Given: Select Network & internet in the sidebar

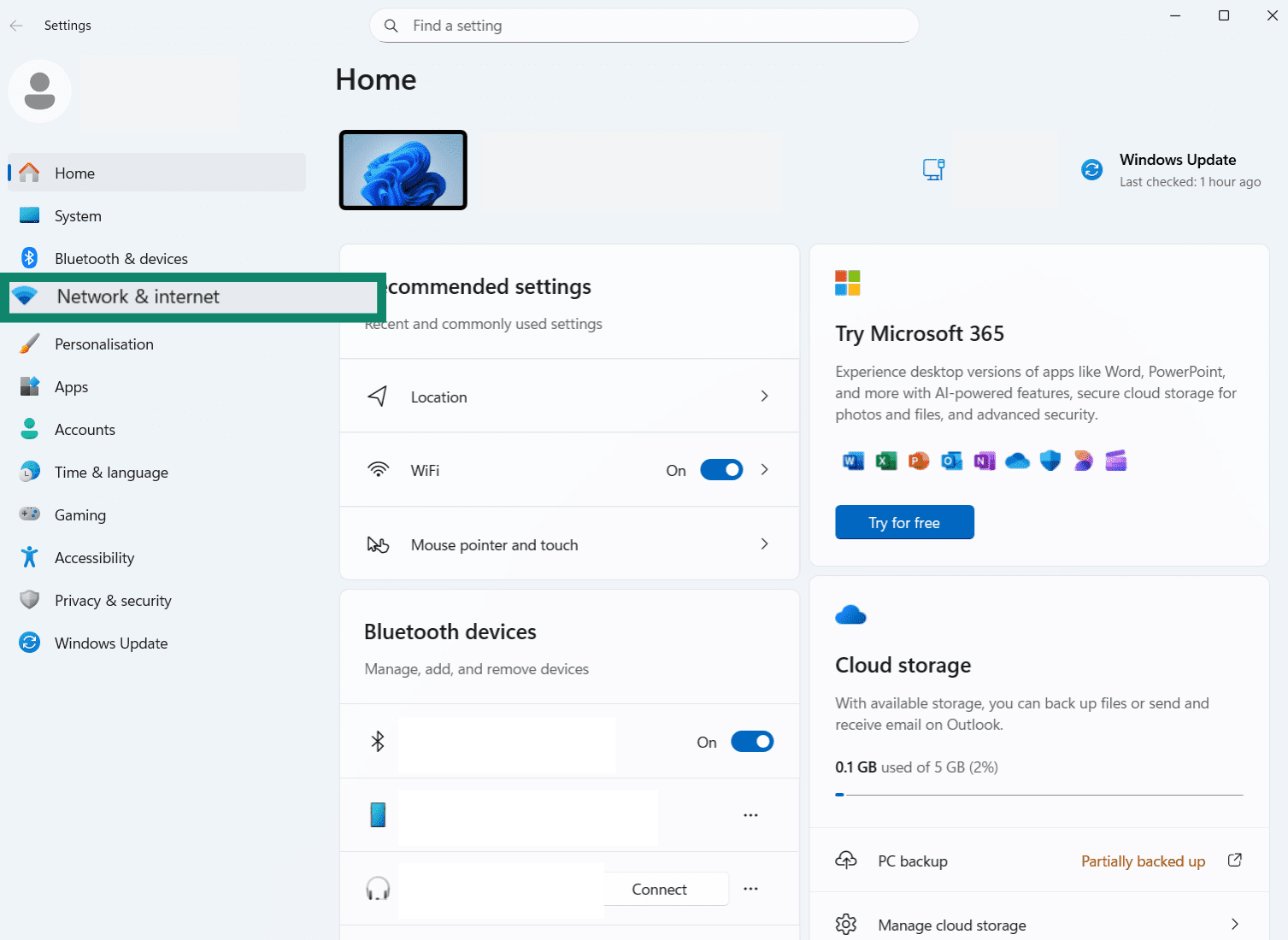Looking at the screenshot, I should [137, 297].
